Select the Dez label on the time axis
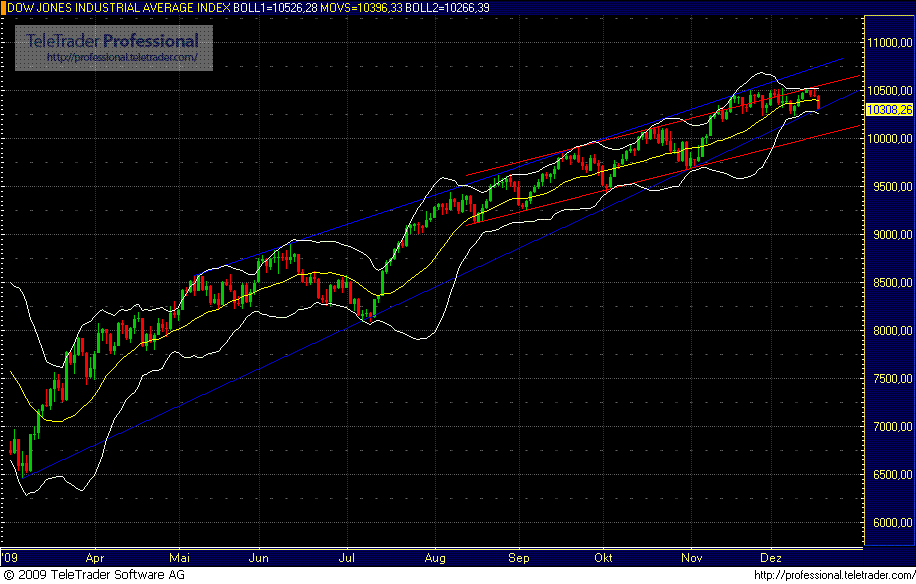 (771, 558)
